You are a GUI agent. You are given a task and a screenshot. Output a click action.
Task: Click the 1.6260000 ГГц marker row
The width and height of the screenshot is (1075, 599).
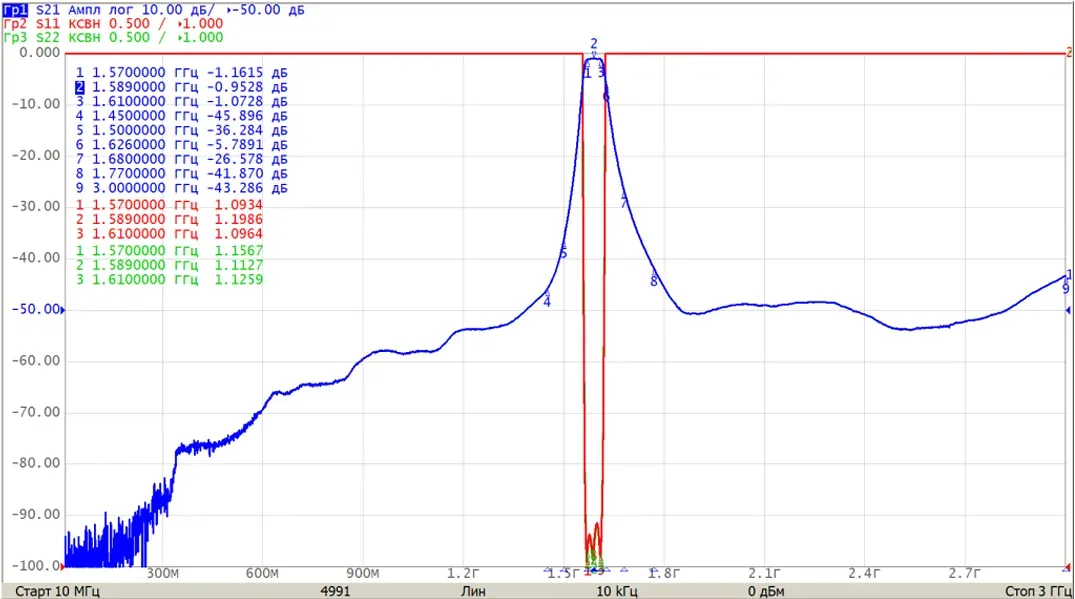pos(182,145)
